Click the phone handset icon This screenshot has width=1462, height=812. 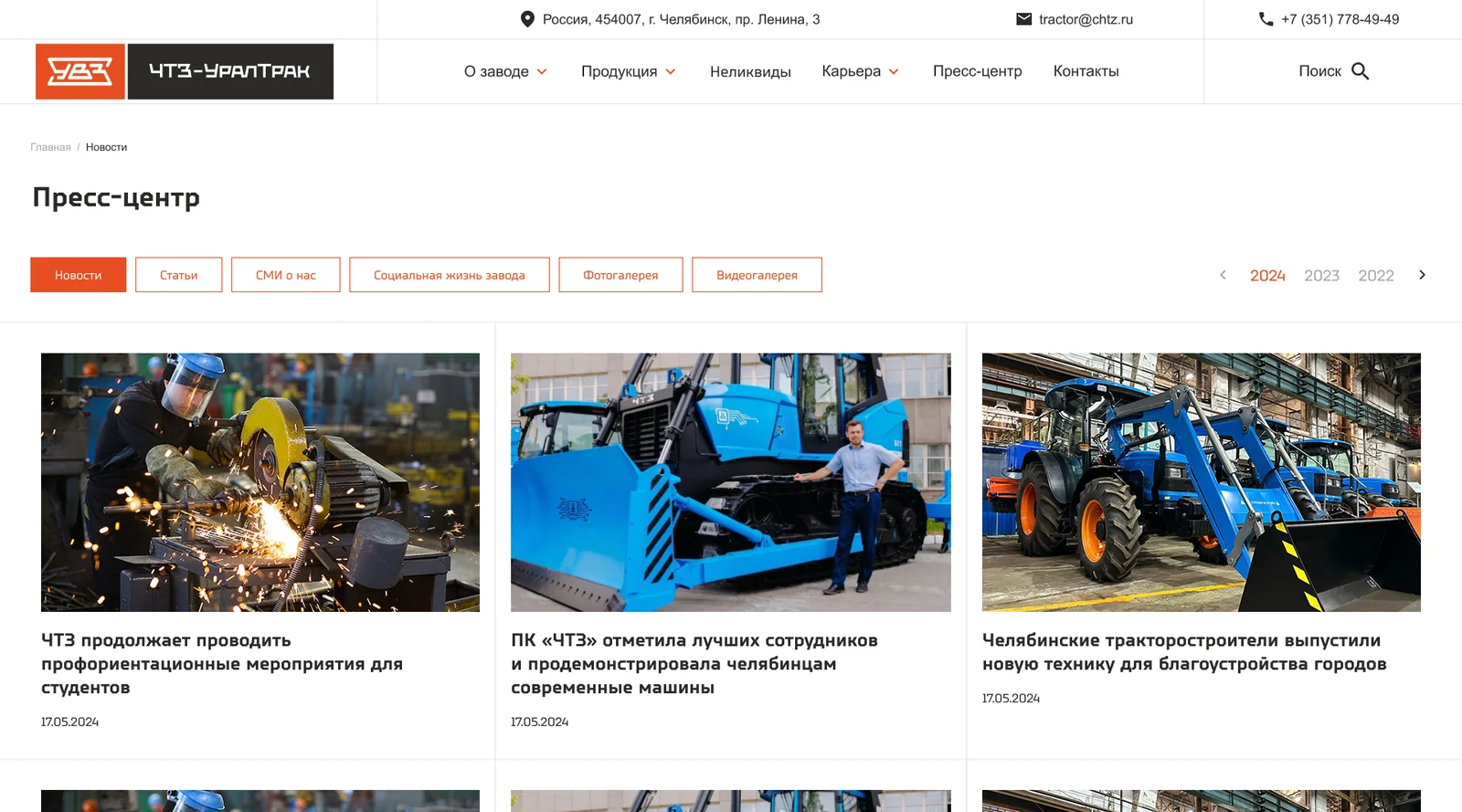click(1266, 19)
